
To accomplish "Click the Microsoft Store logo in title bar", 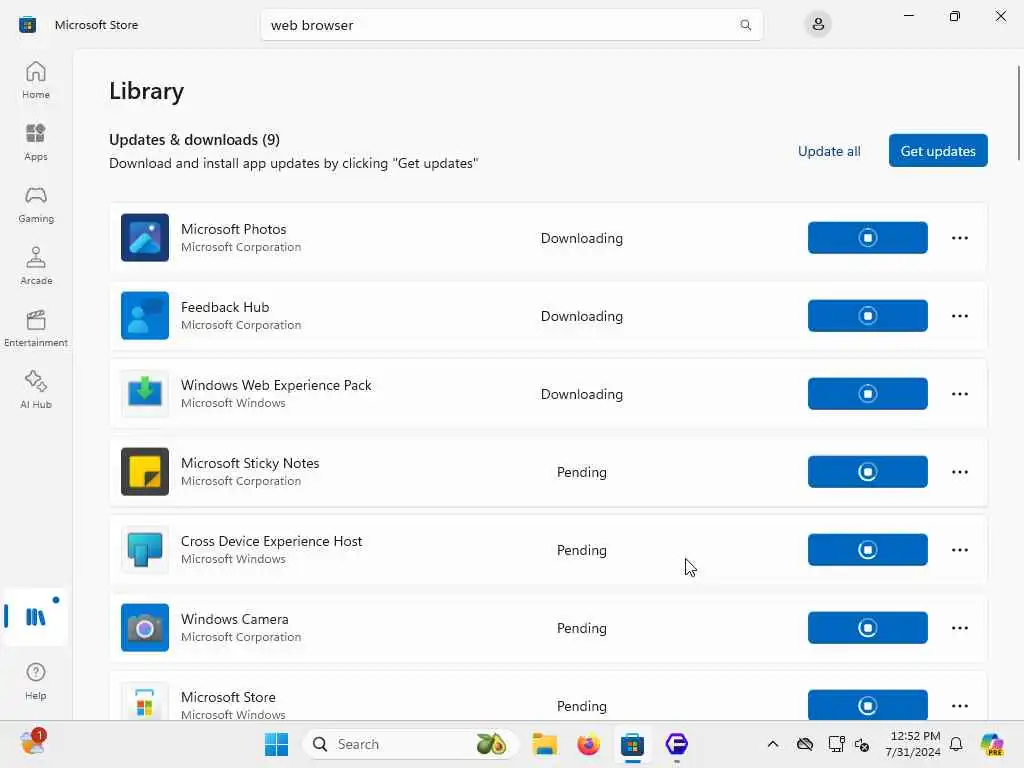I will 27,25.
